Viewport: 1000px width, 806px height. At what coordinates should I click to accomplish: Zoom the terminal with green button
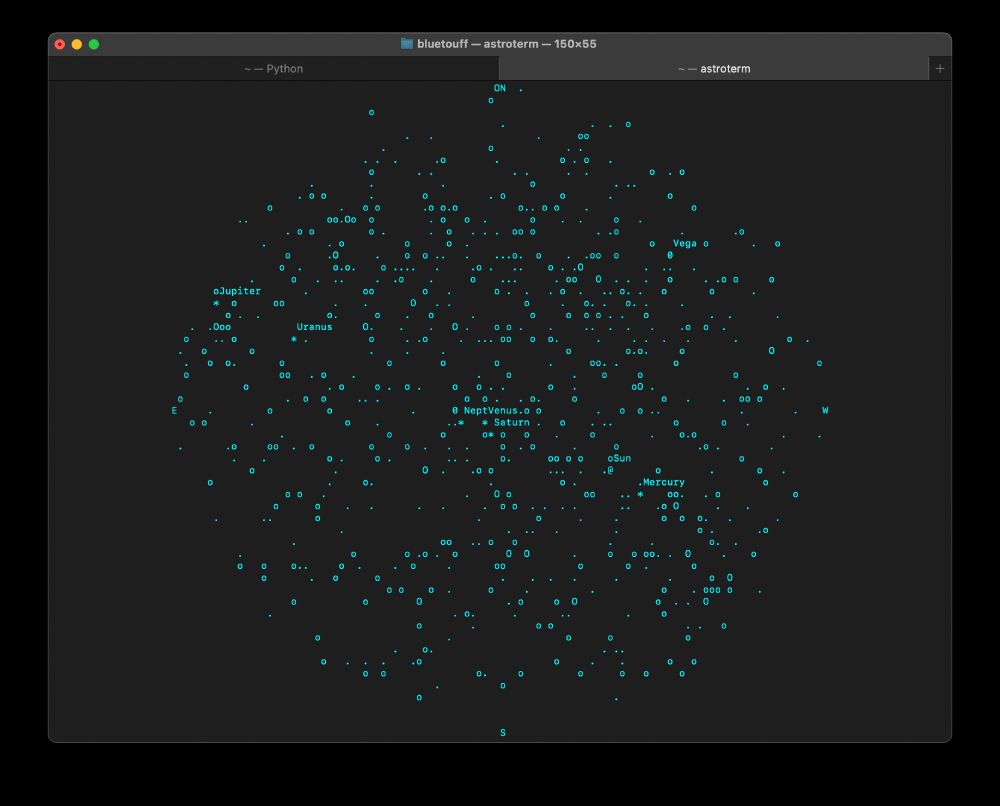click(94, 44)
